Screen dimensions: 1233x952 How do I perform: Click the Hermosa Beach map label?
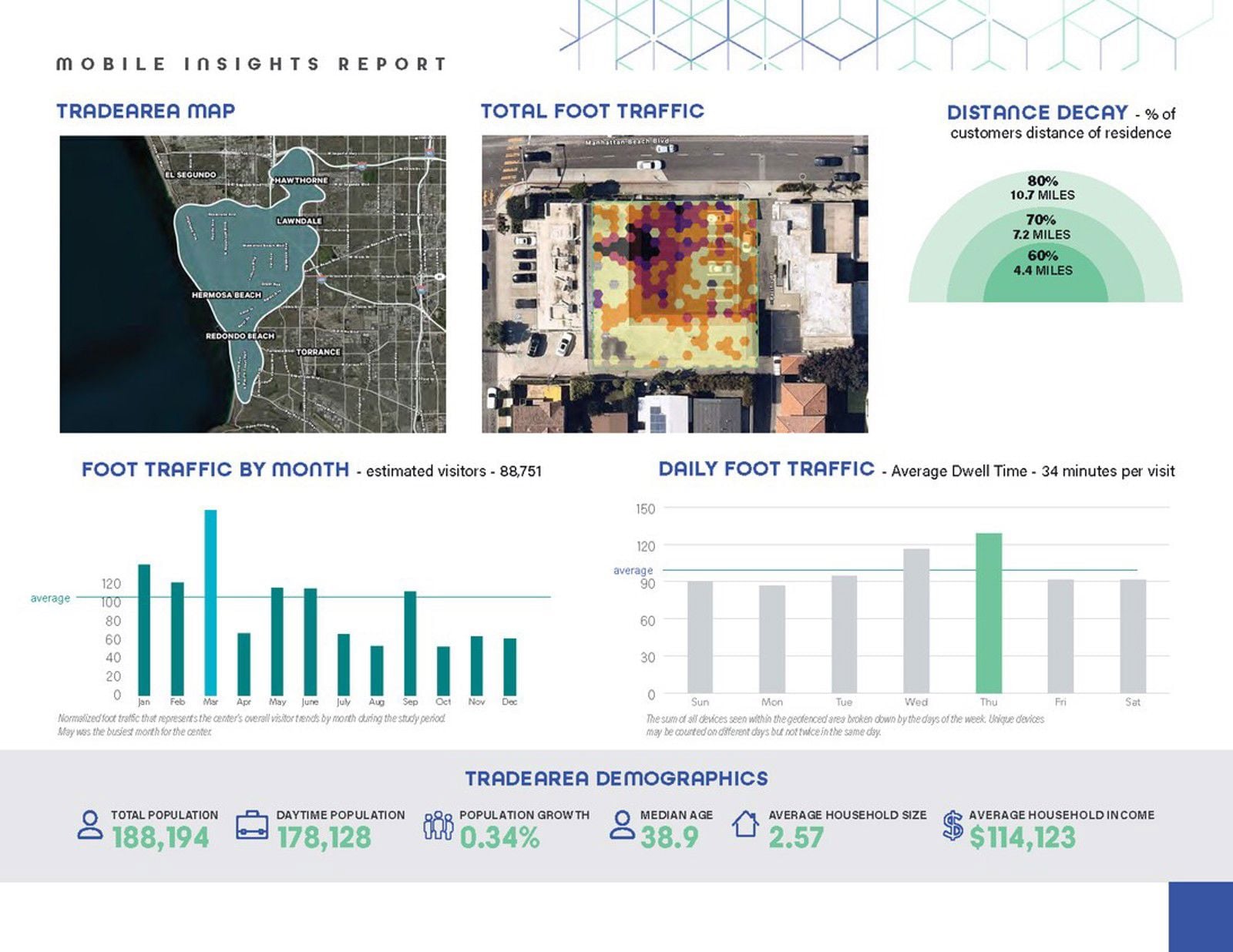click(x=227, y=295)
